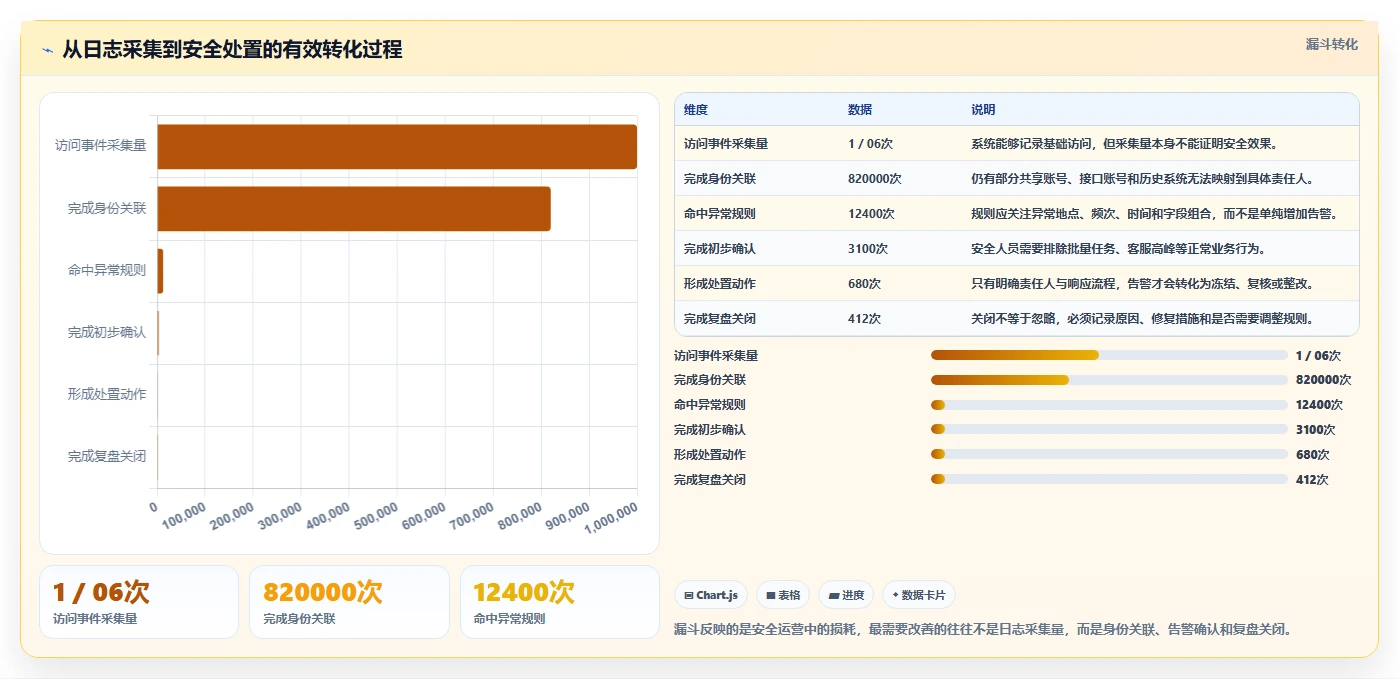The width and height of the screenshot is (1399, 679).
Task: Click the 命中异常规则 progress bar
Action: [1109, 405]
